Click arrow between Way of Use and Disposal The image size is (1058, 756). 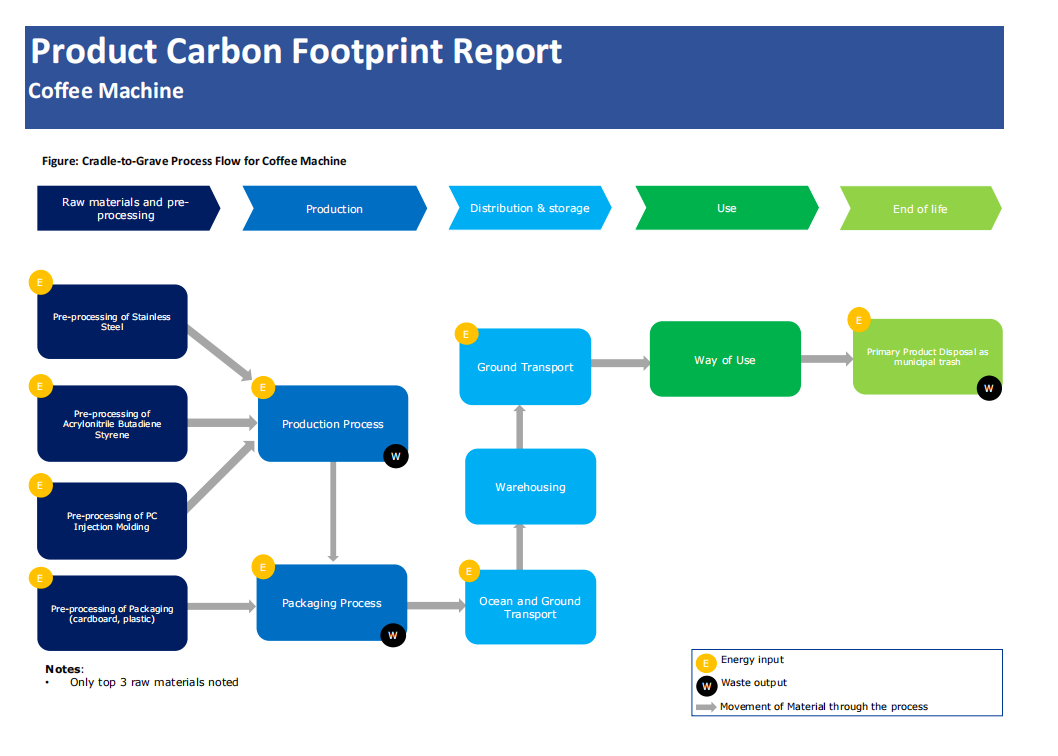pos(826,359)
